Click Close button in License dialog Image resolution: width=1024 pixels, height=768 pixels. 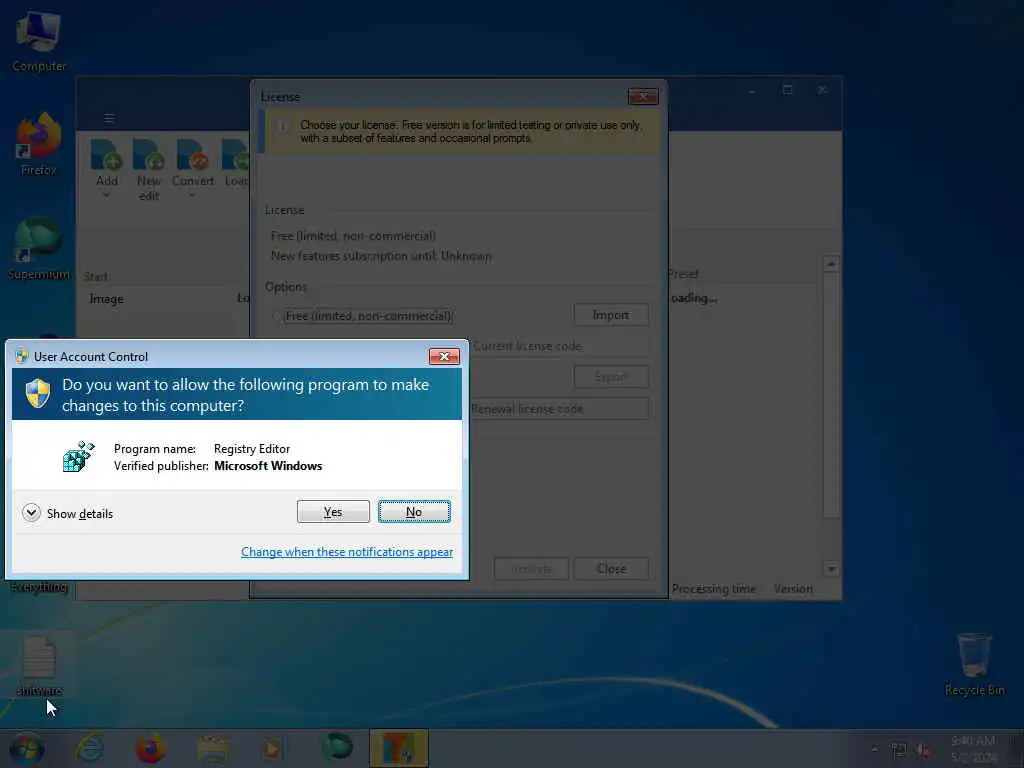[611, 569]
